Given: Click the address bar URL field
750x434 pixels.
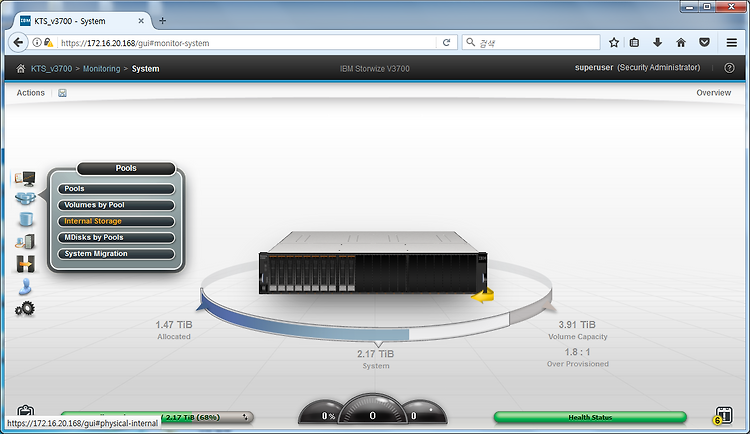Looking at the screenshot, I should tap(247, 43).
